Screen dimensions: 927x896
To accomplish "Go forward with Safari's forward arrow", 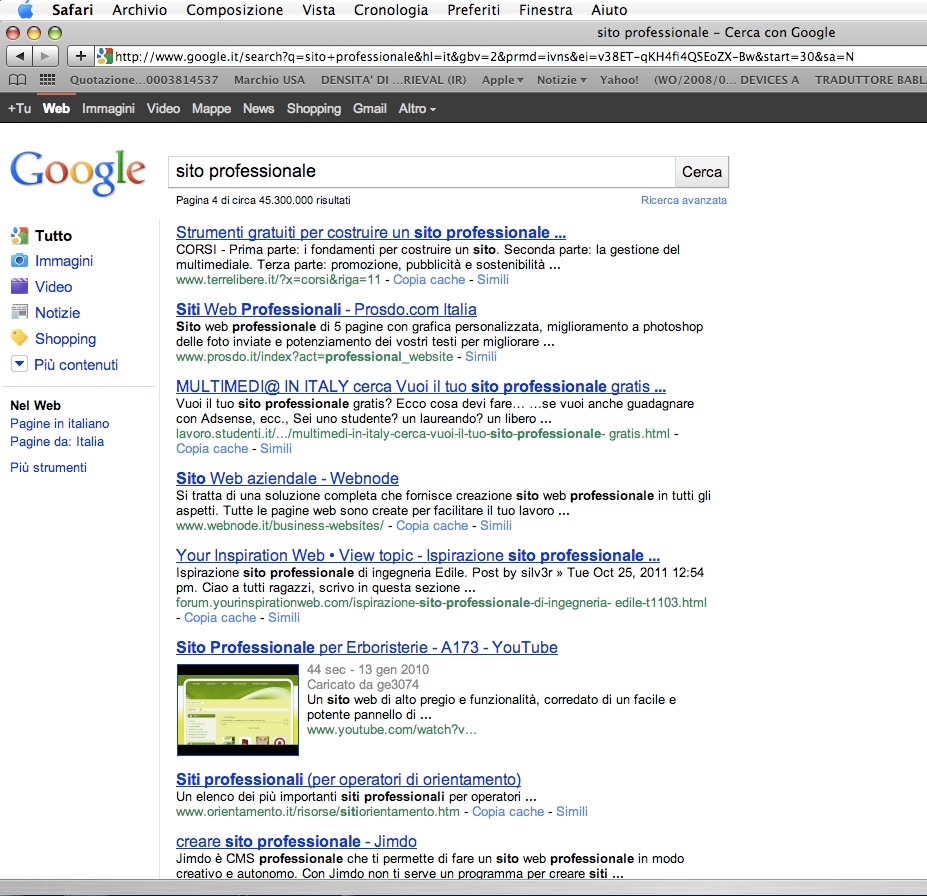I will 46,56.
